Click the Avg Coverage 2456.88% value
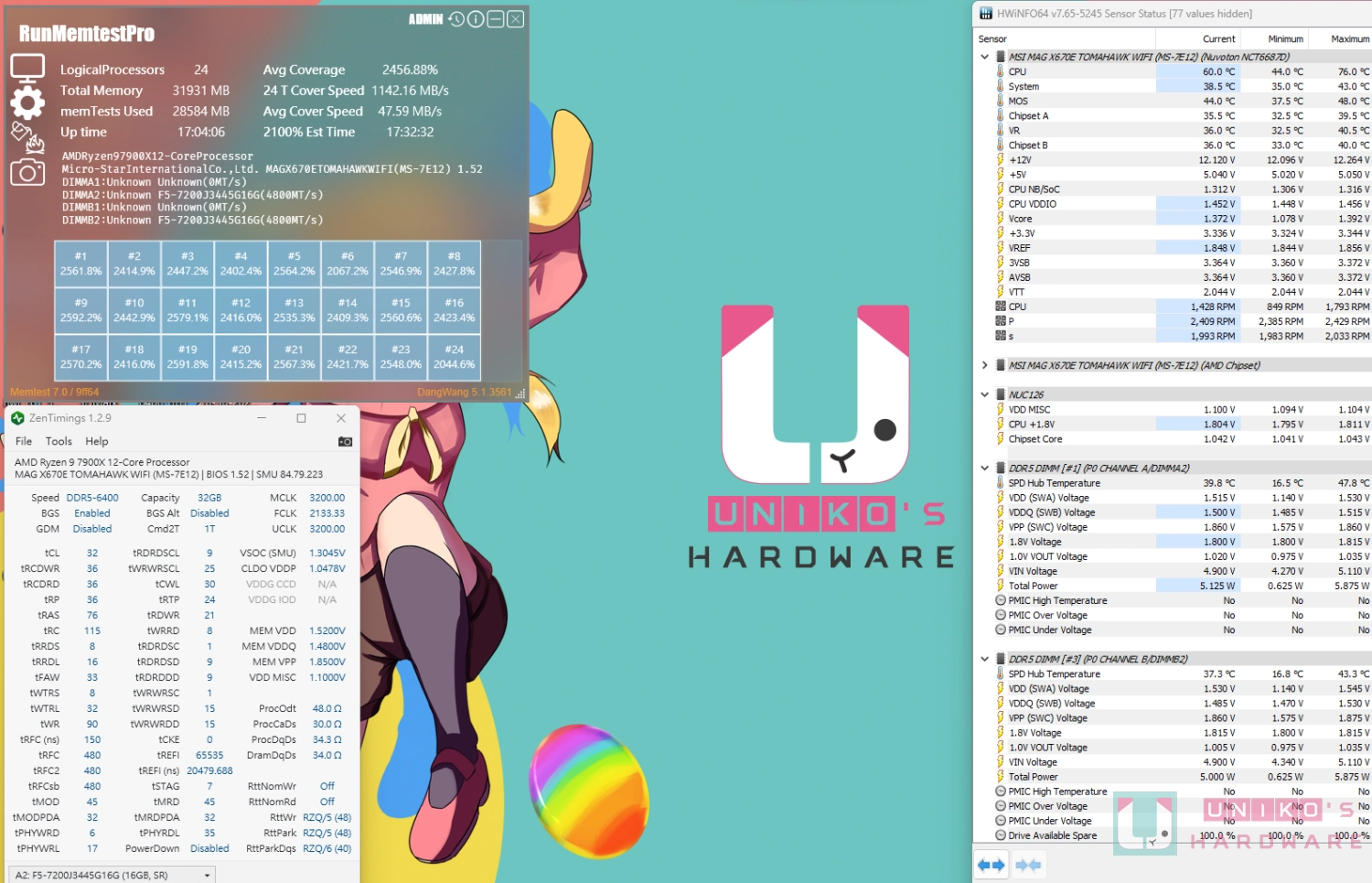Image resolution: width=1372 pixels, height=883 pixels. coord(410,70)
